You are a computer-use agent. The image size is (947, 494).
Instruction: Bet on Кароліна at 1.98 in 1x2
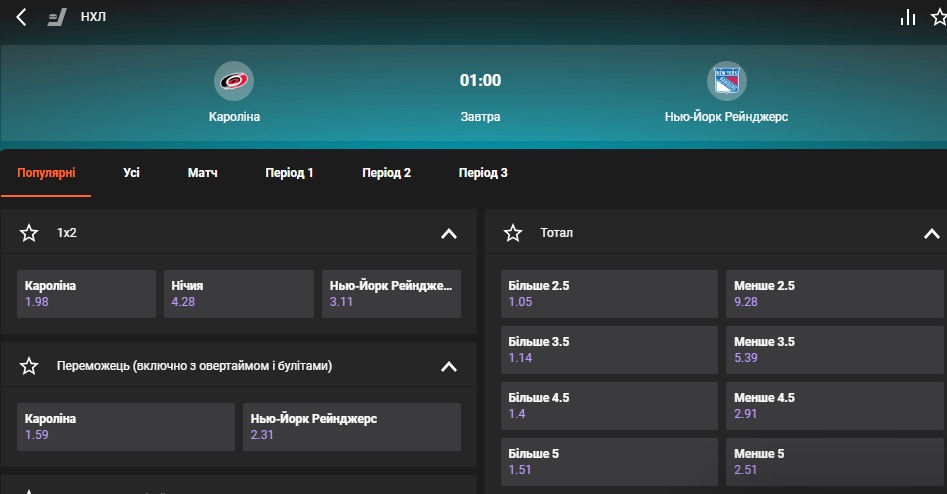pos(86,294)
